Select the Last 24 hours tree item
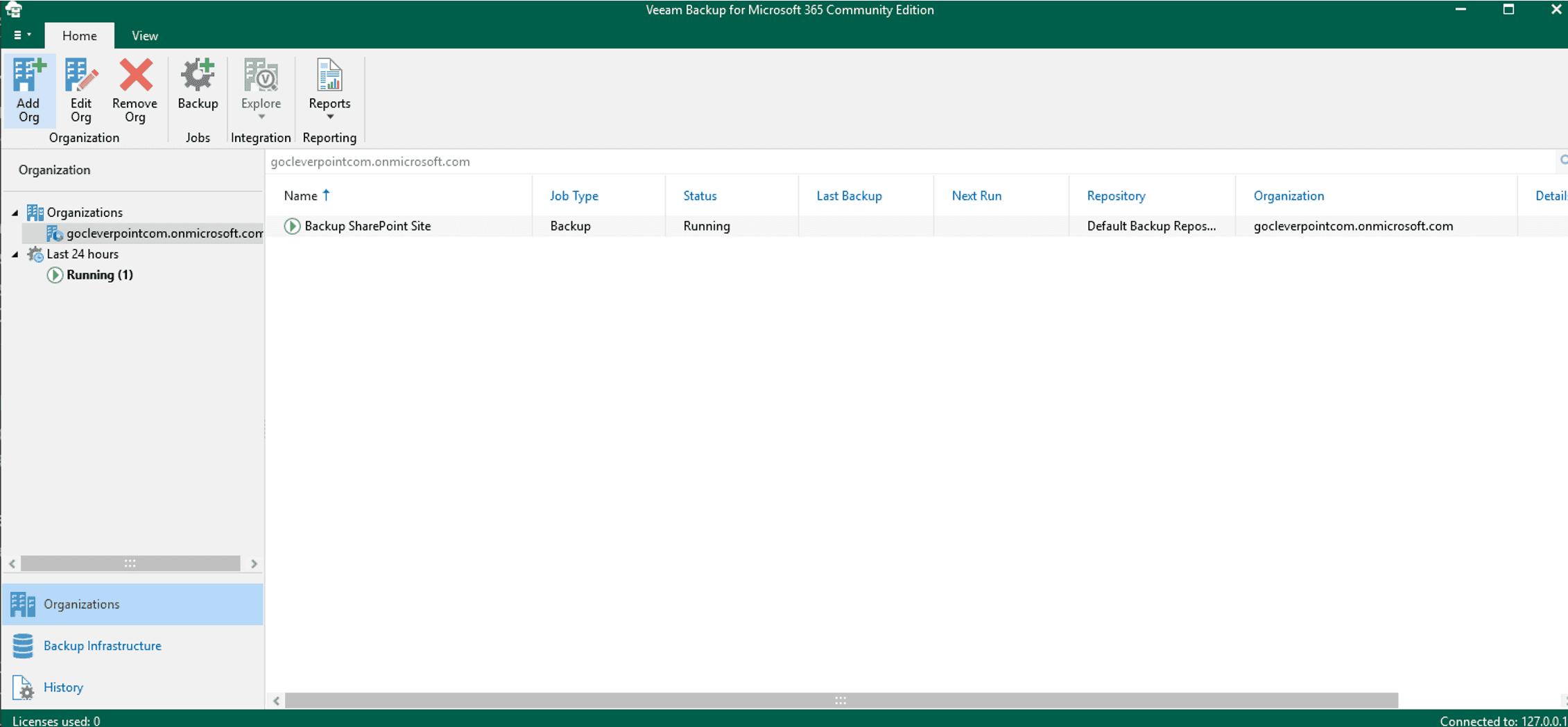Screen dimensions: 1568x727 pyautogui.click(x=83, y=254)
